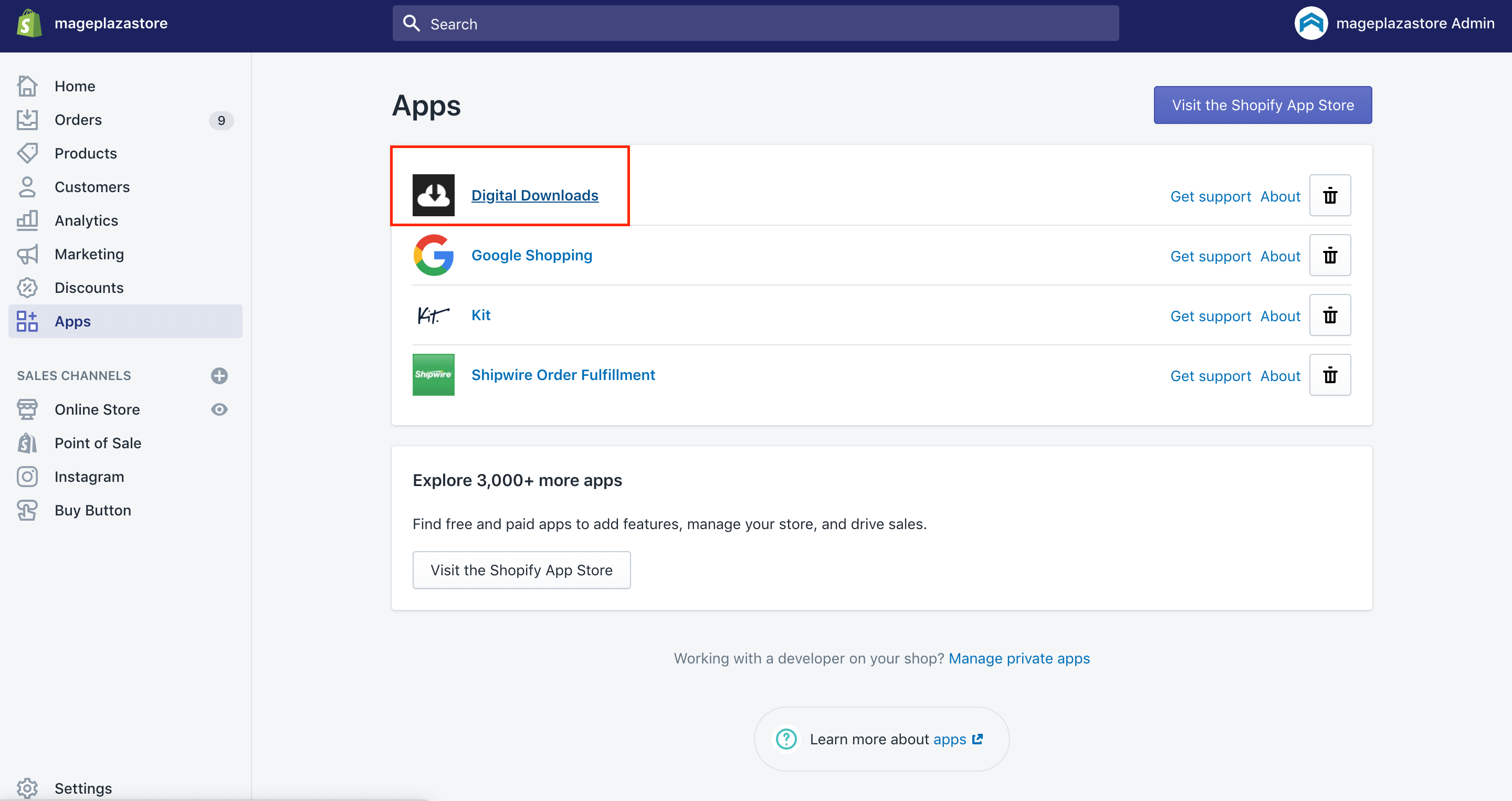This screenshot has height=801, width=1512.
Task: Click the Apps sidebar icon
Action: tap(27, 321)
